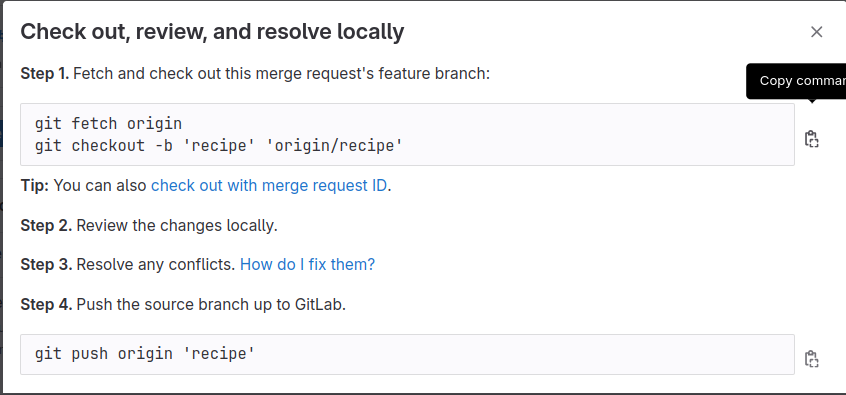Click the git fetch origin line
Screen dimensions: 846x395
(108, 124)
